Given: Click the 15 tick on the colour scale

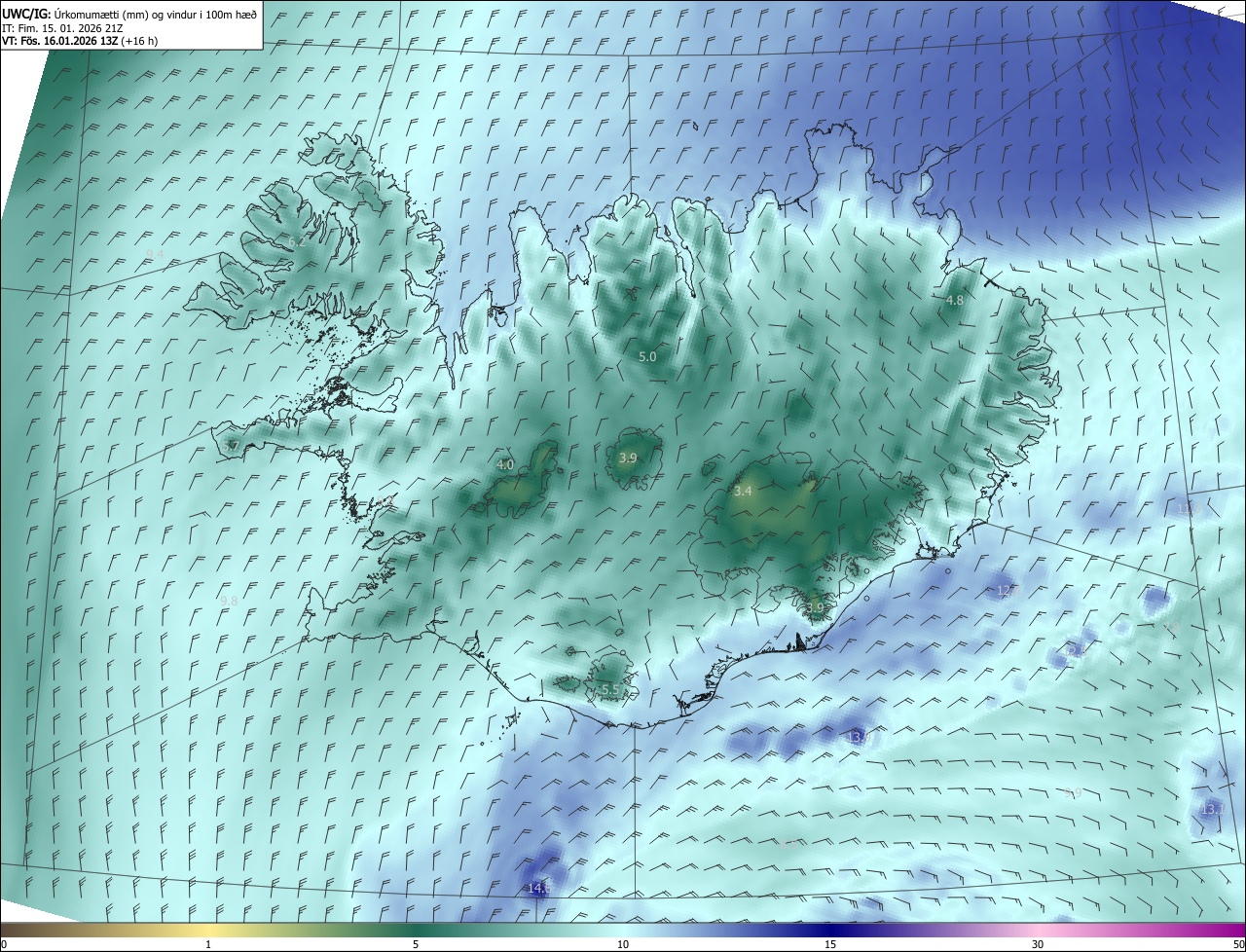Looking at the screenshot, I should pos(830,944).
